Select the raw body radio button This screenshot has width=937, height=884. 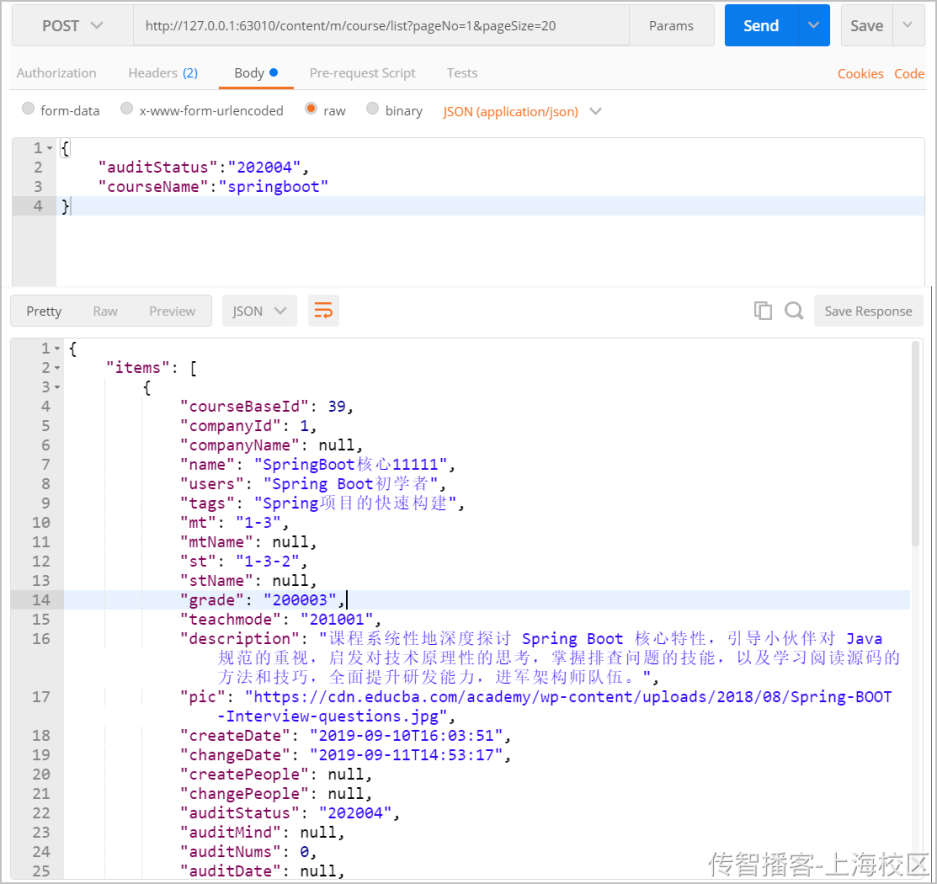click(311, 109)
